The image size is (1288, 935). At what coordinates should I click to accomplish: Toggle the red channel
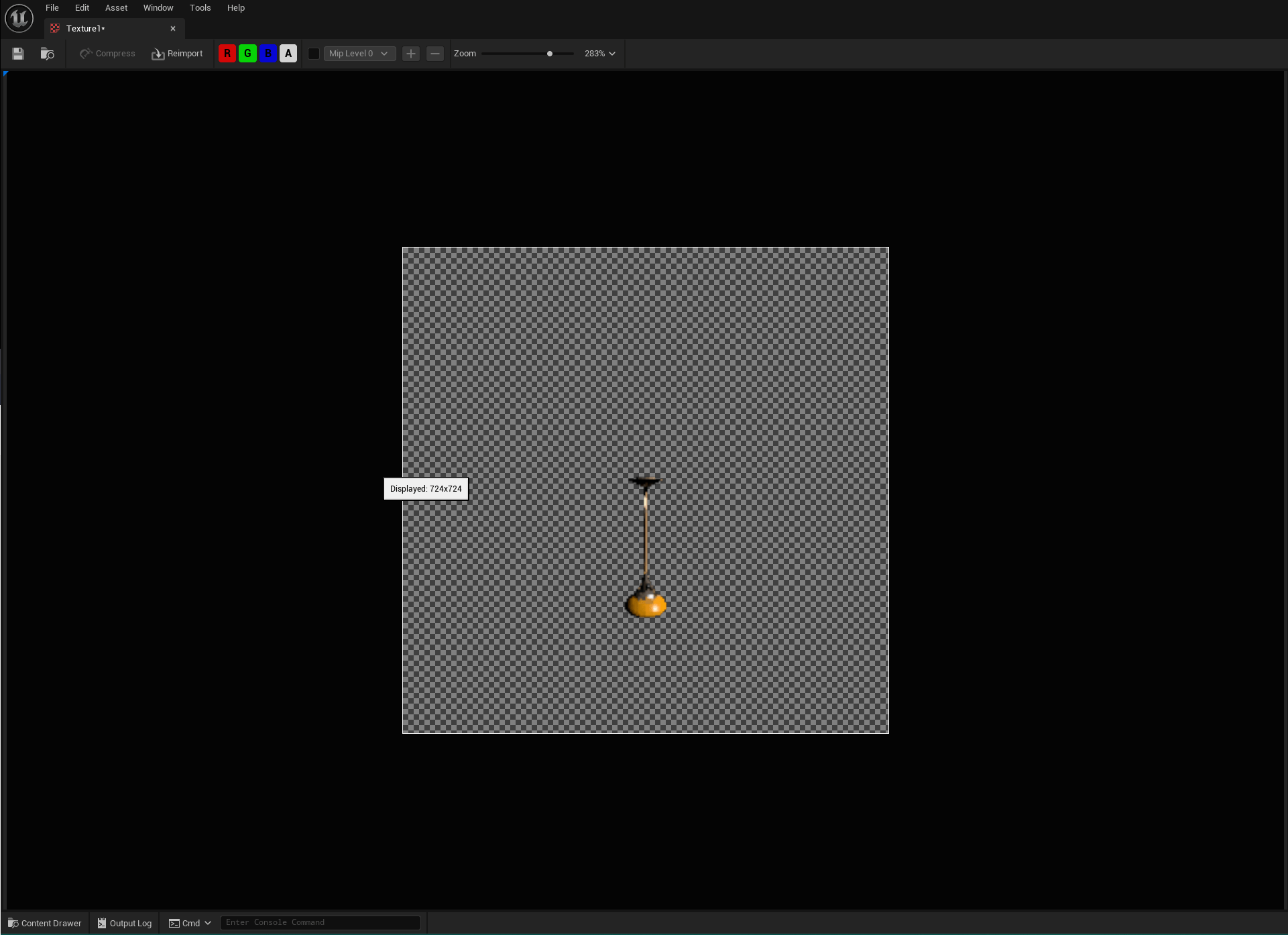227,54
